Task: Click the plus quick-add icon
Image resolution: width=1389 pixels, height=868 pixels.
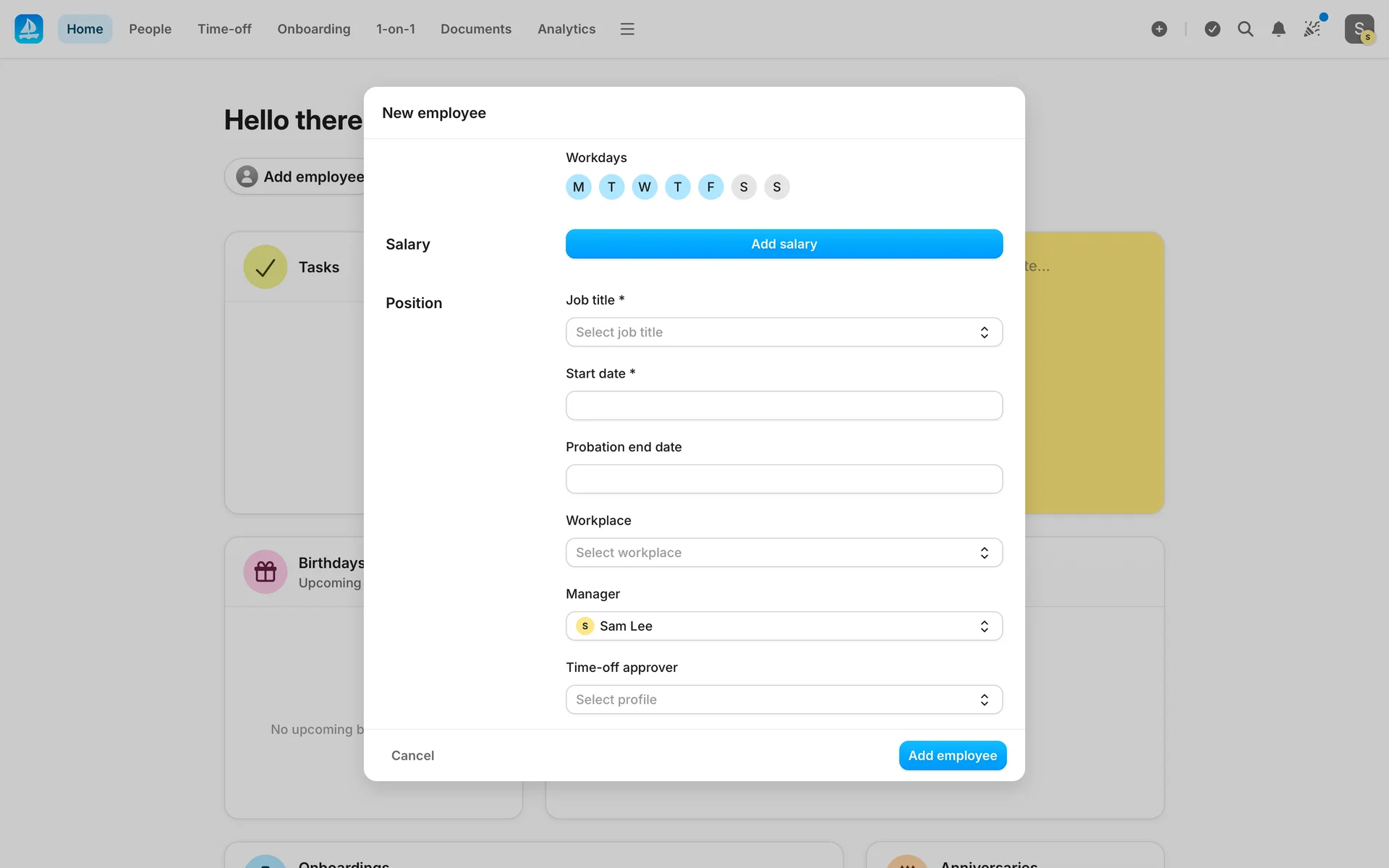Action: point(1159,29)
